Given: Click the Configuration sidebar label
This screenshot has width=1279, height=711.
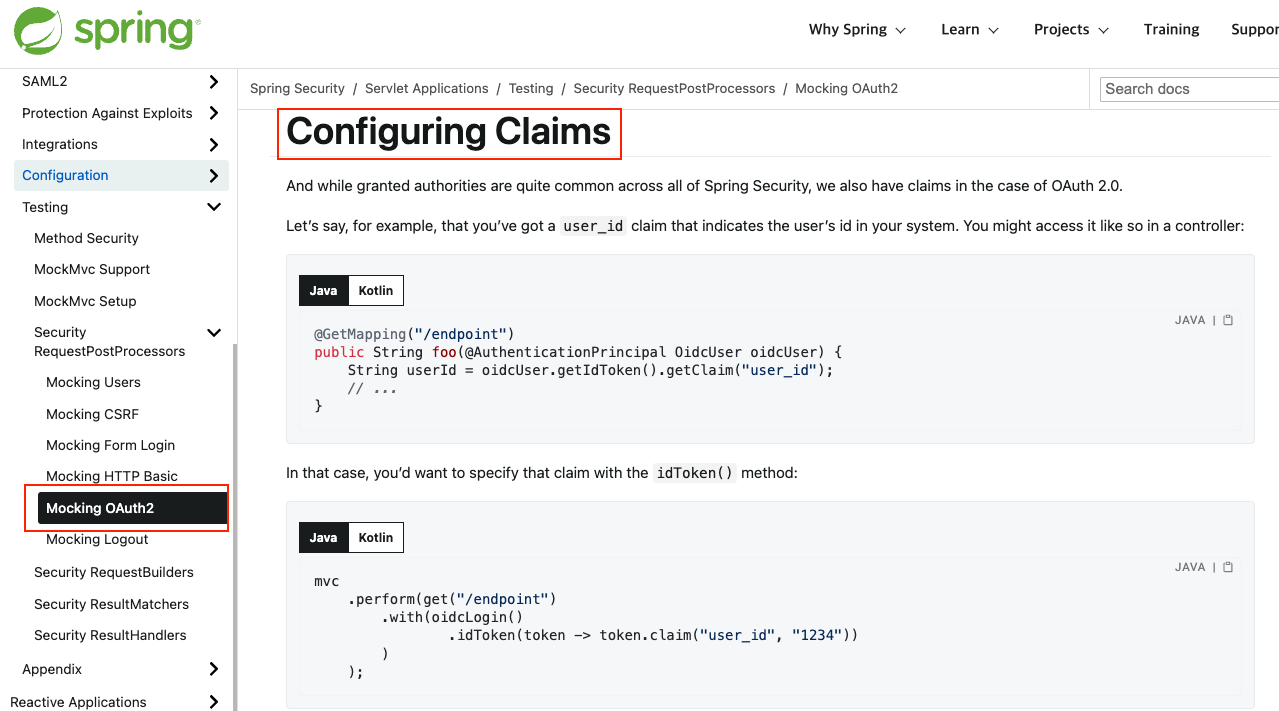Looking at the screenshot, I should point(65,175).
